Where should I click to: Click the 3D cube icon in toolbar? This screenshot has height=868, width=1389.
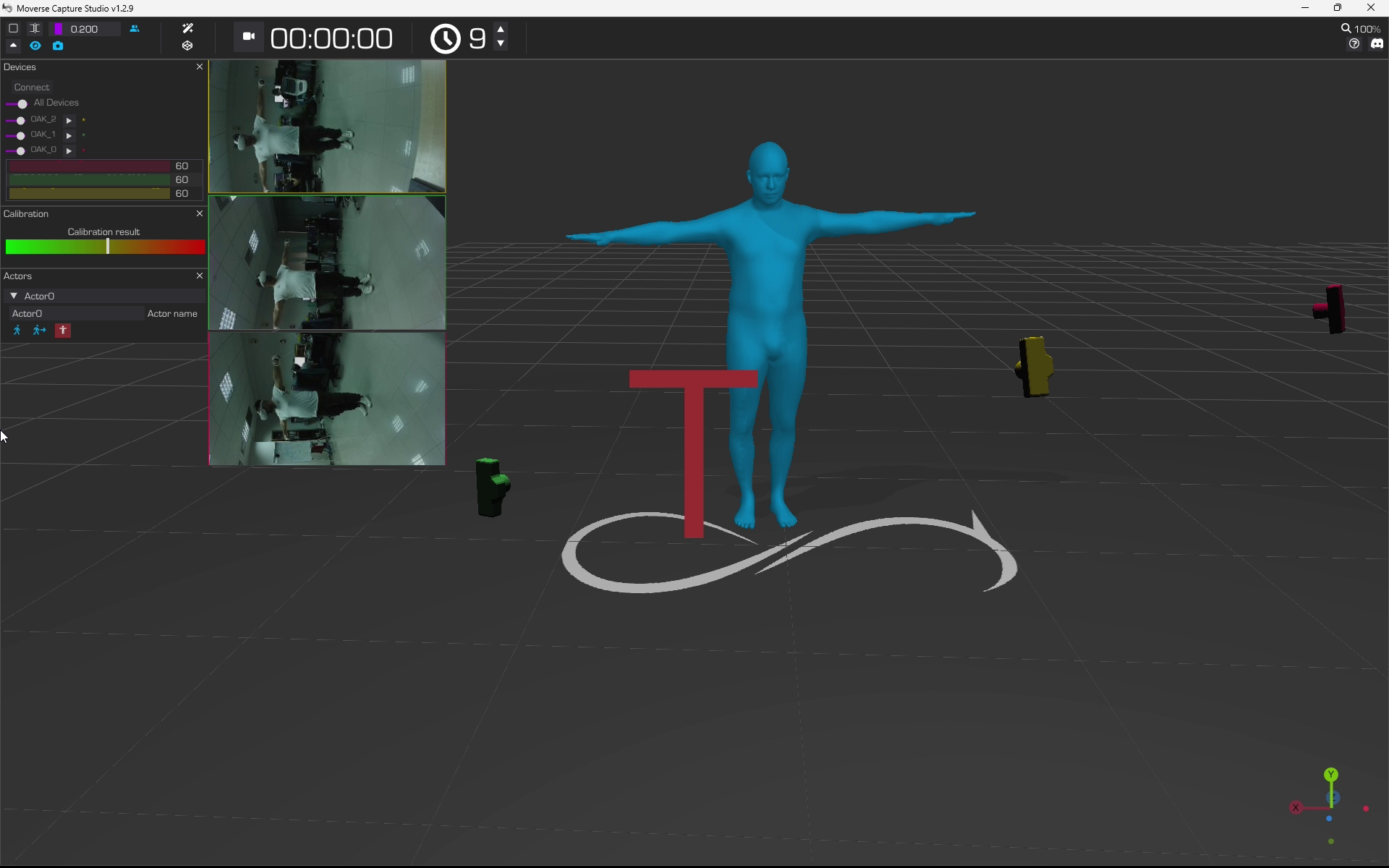click(x=187, y=46)
